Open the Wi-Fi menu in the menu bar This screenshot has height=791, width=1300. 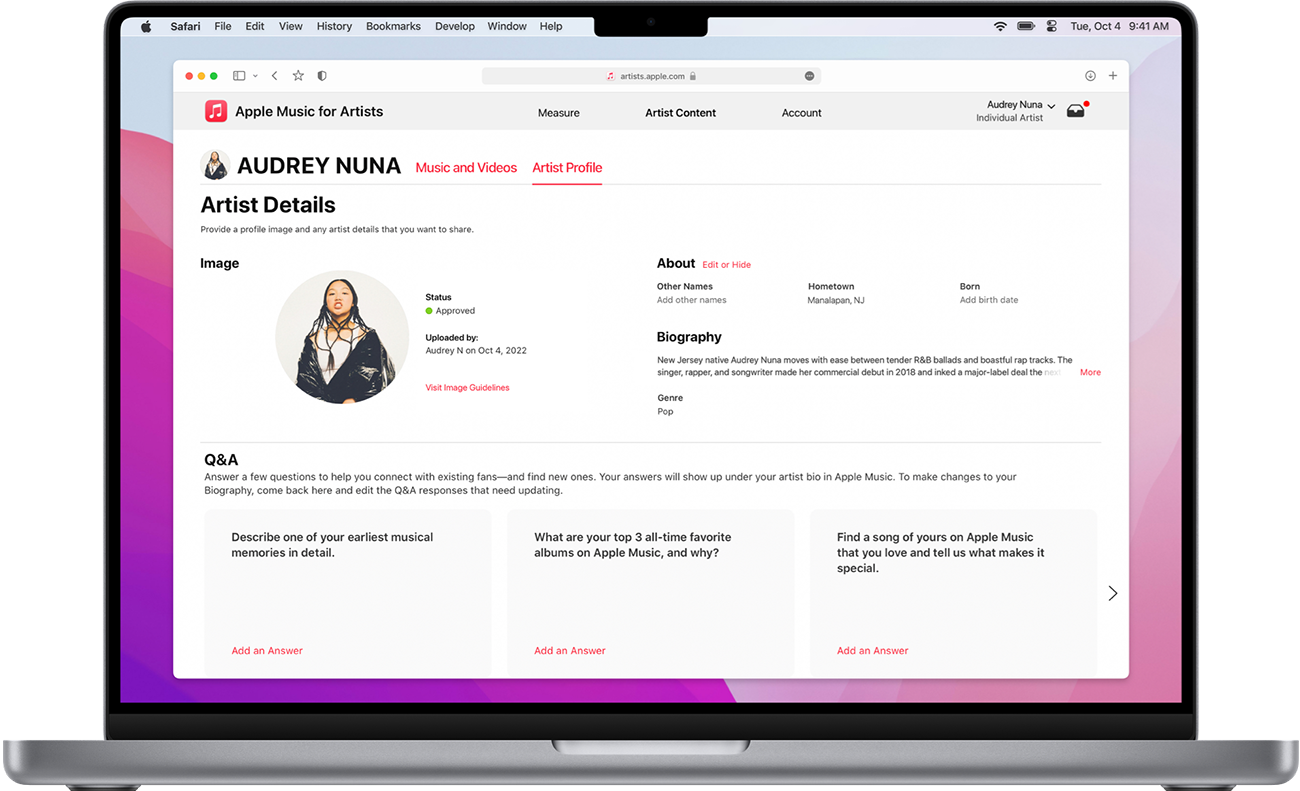click(x=1000, y=26)
